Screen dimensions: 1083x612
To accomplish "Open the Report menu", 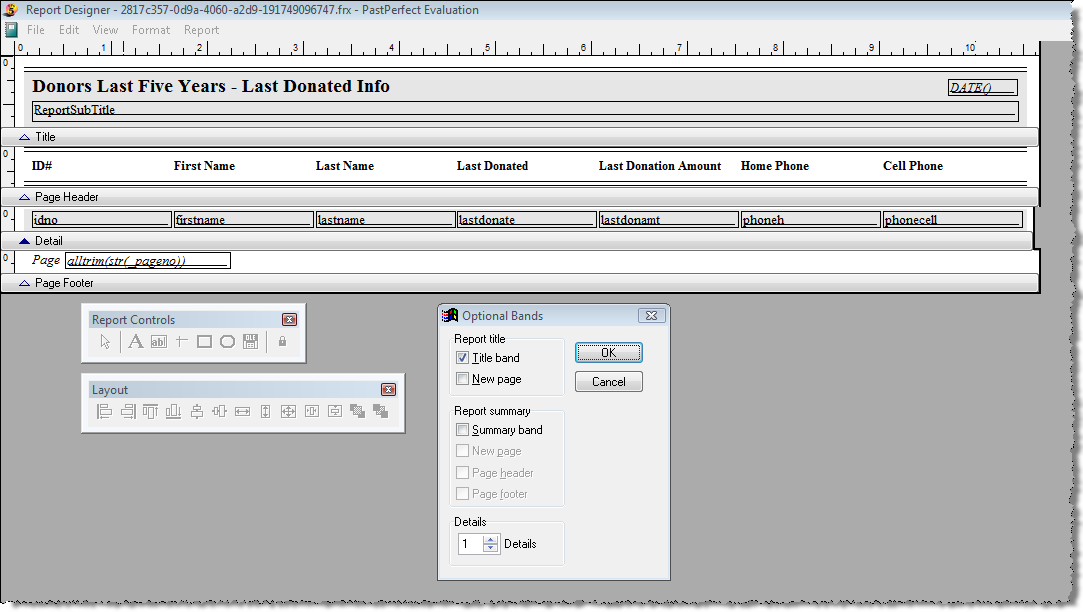I will coord(201,30).
